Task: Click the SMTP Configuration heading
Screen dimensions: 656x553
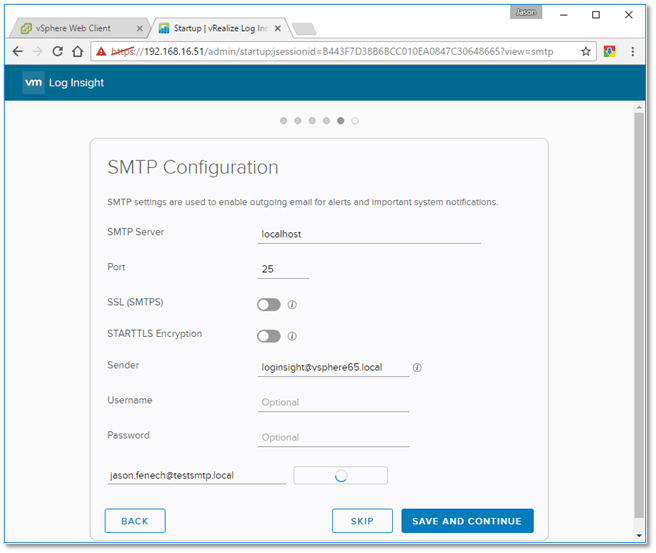Action: (193, 167)
